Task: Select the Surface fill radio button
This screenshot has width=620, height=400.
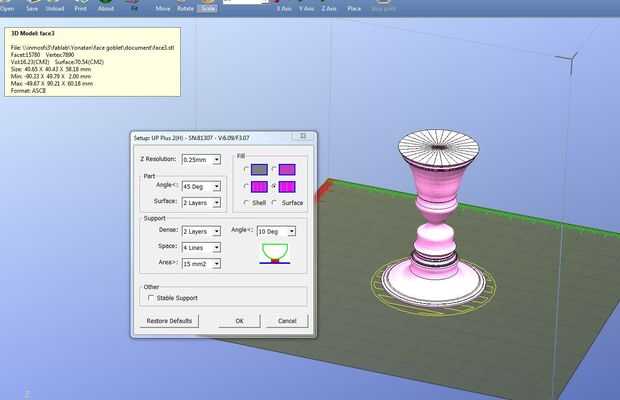Action: pos(274,203)
